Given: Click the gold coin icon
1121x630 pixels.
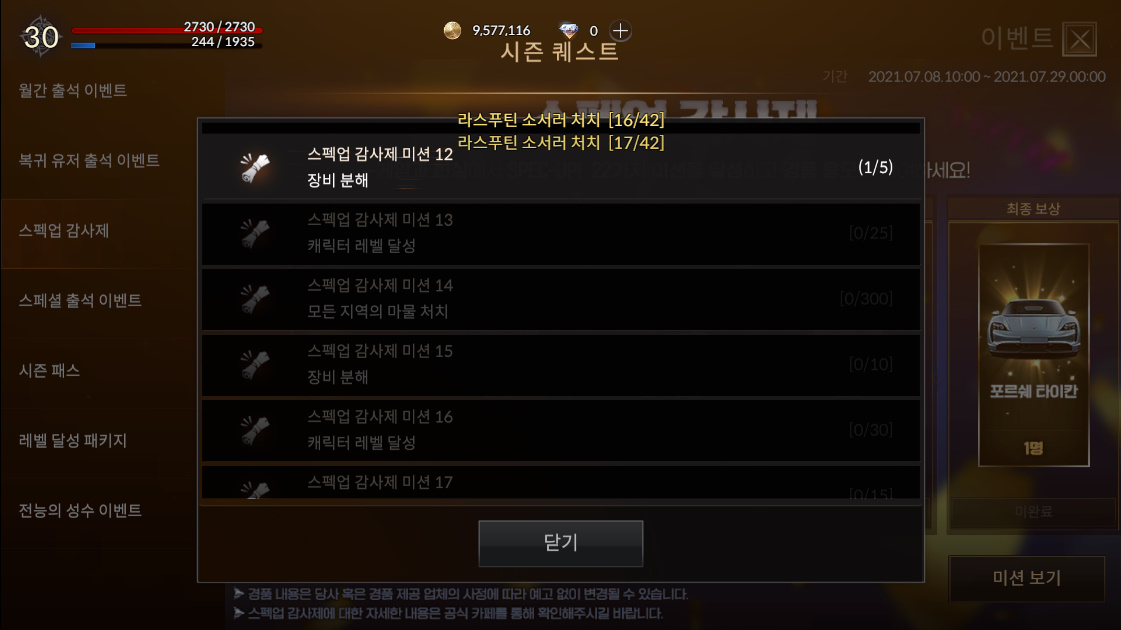Looking at the screenshot, I should [453, 30].
